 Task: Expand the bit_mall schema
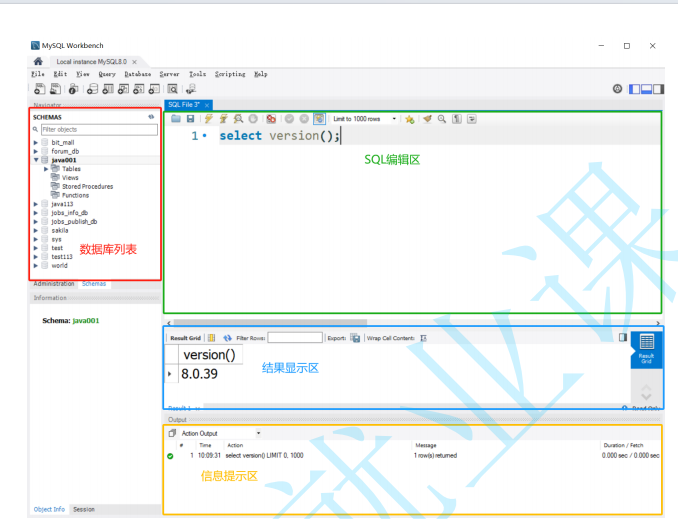click(36, 142)
